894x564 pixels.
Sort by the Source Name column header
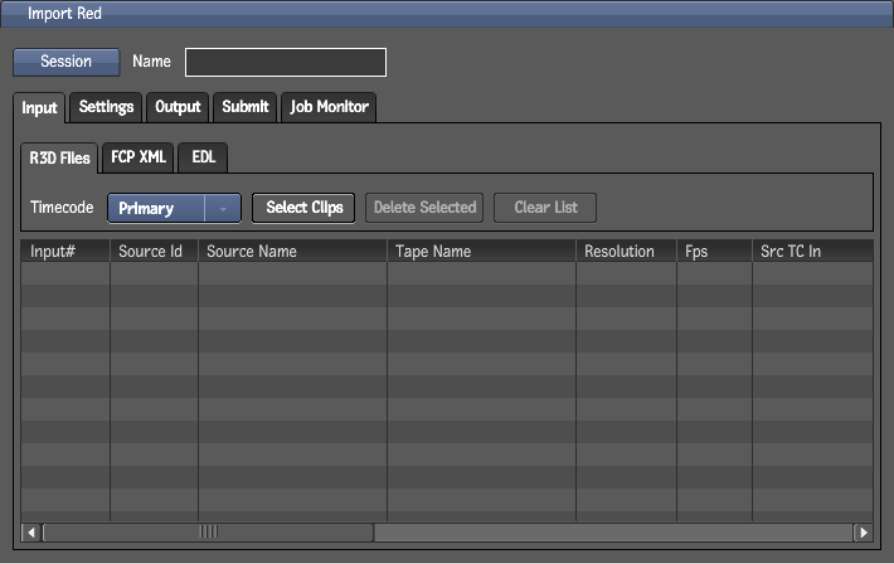(292, 251)
